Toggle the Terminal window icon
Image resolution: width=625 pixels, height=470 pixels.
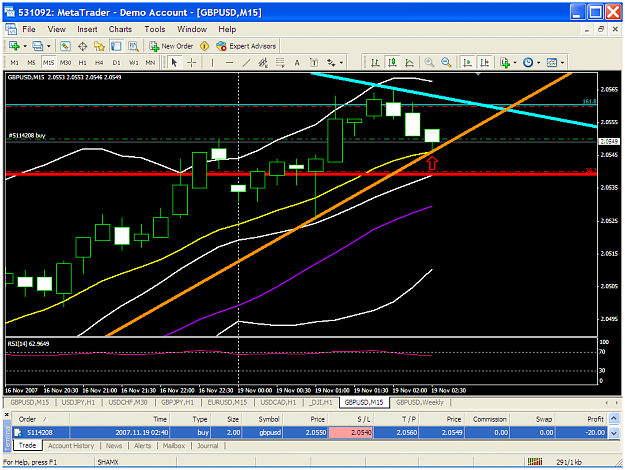pos(116,46)
